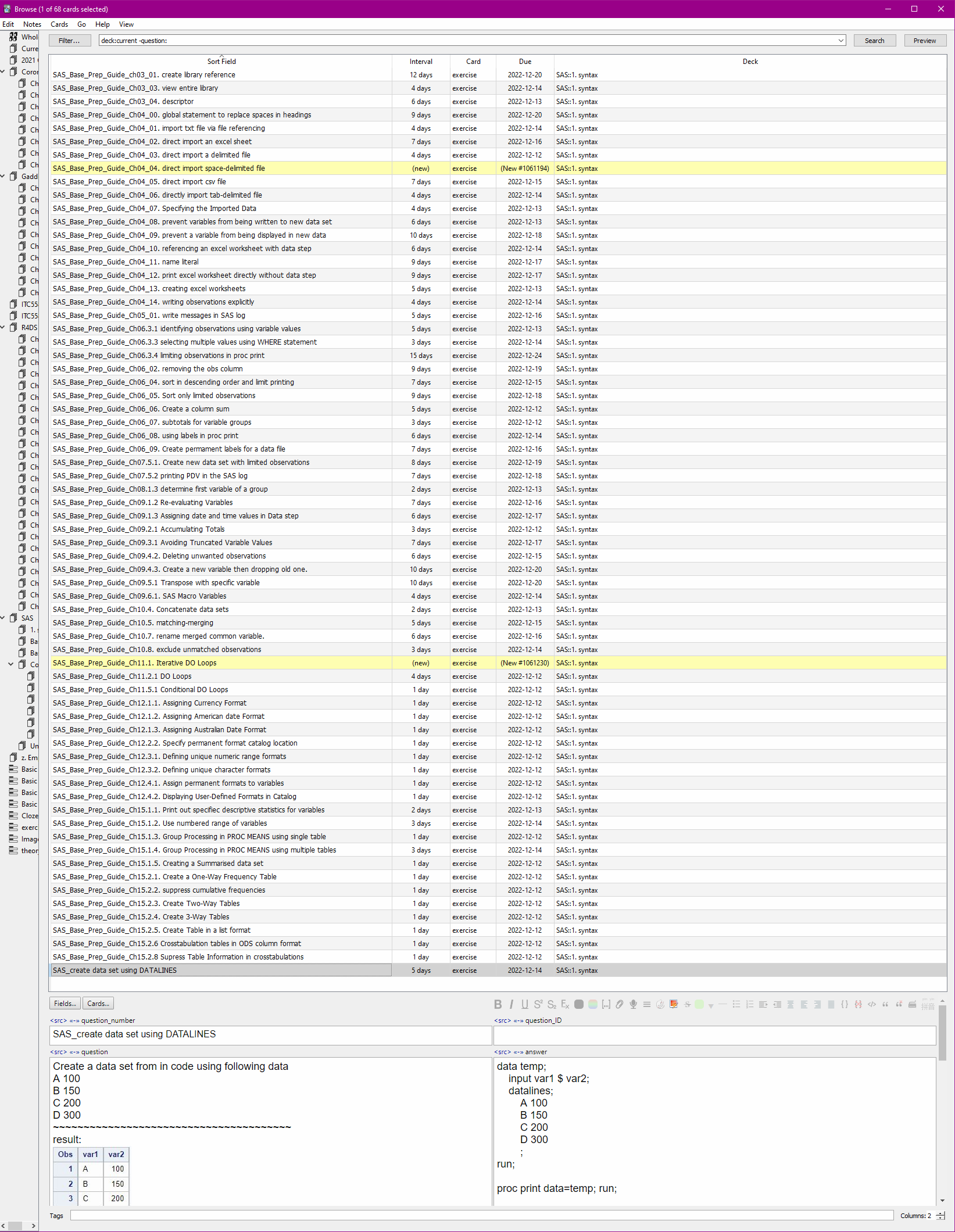Click the editor's vertical scrollbar down arrow
This screenshot has height=1232, width=955.
click(x=942, y=1201)
